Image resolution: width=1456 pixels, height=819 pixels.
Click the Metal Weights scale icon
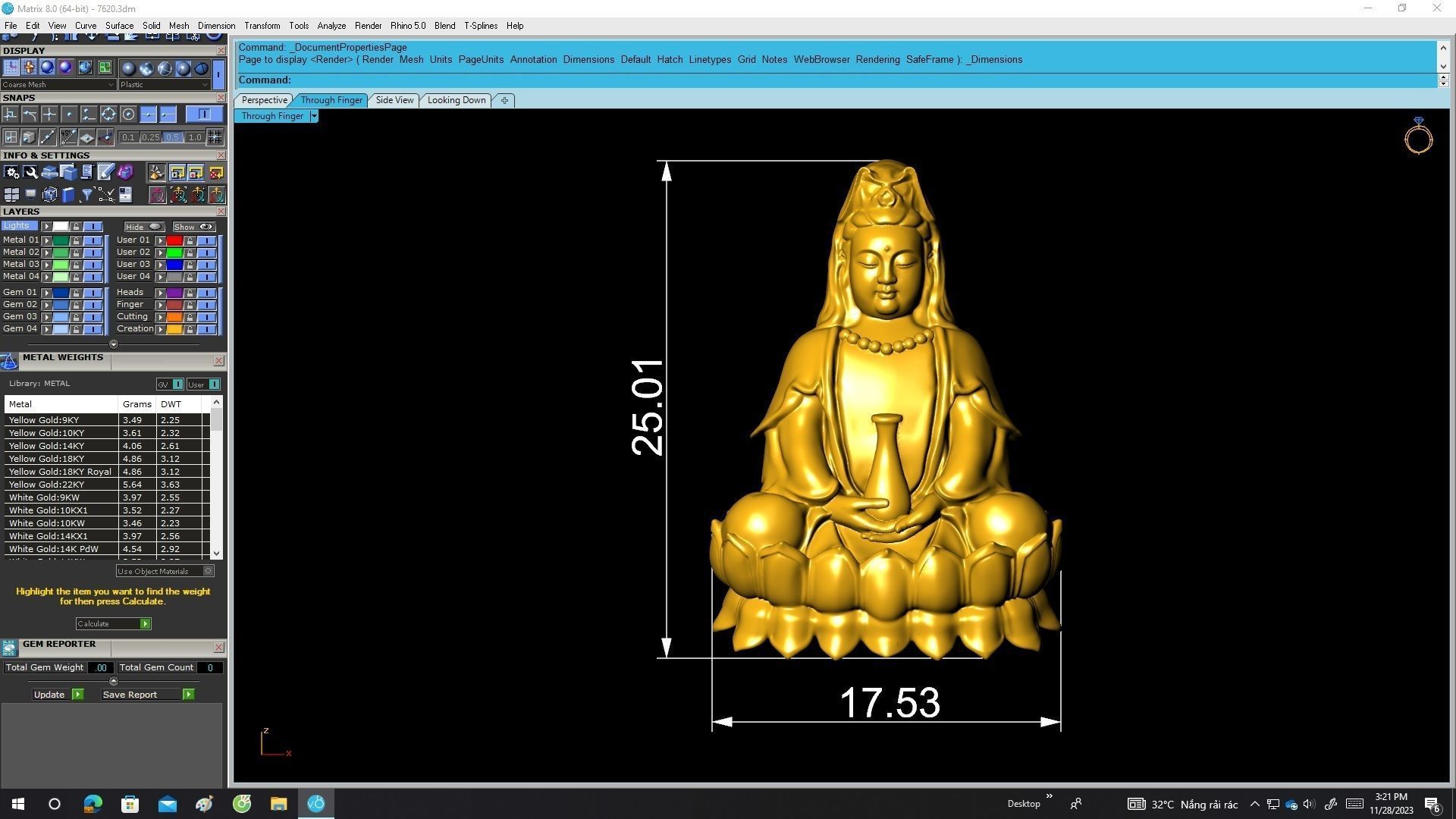(9, 361)
